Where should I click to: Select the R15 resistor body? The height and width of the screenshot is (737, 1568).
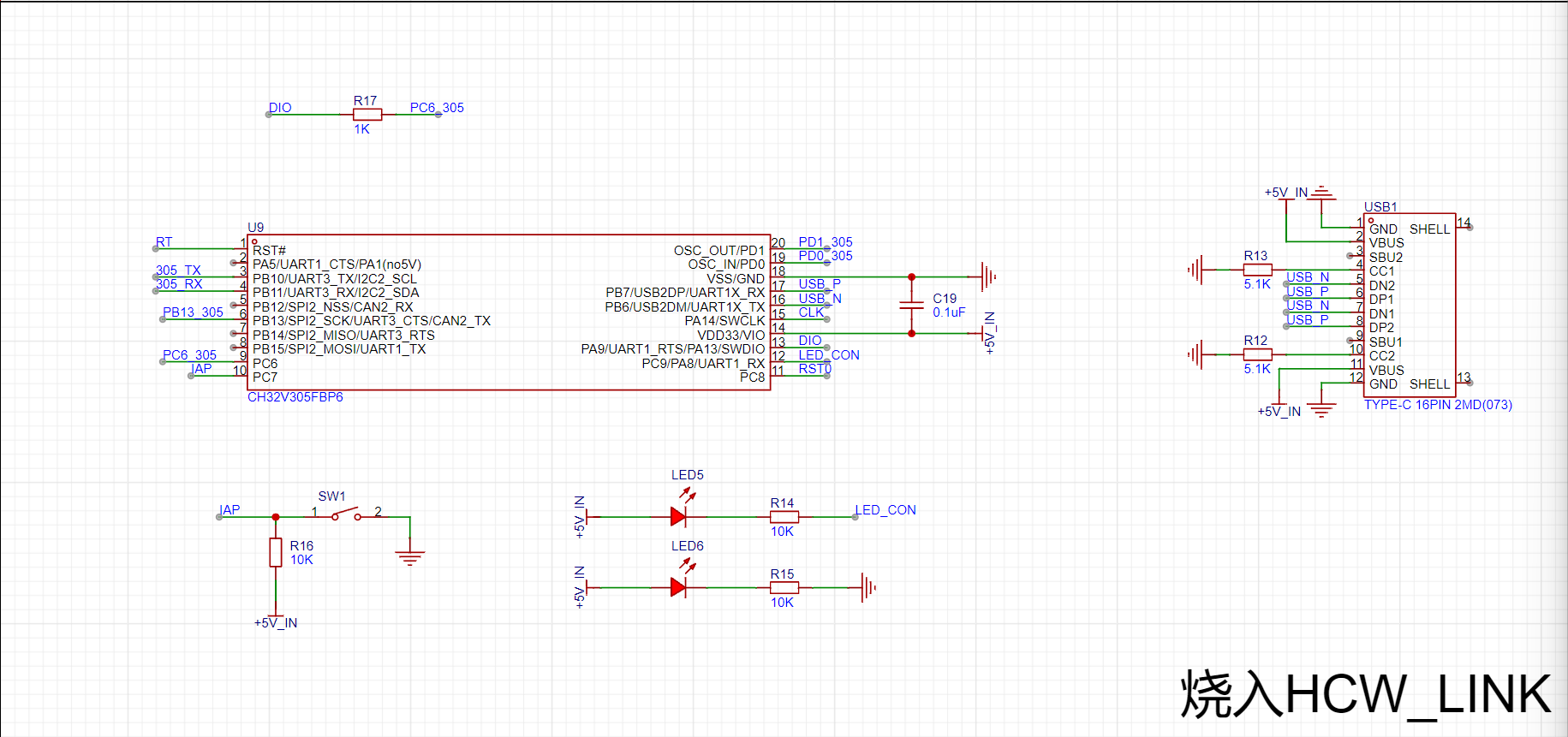tap(784, 587)
